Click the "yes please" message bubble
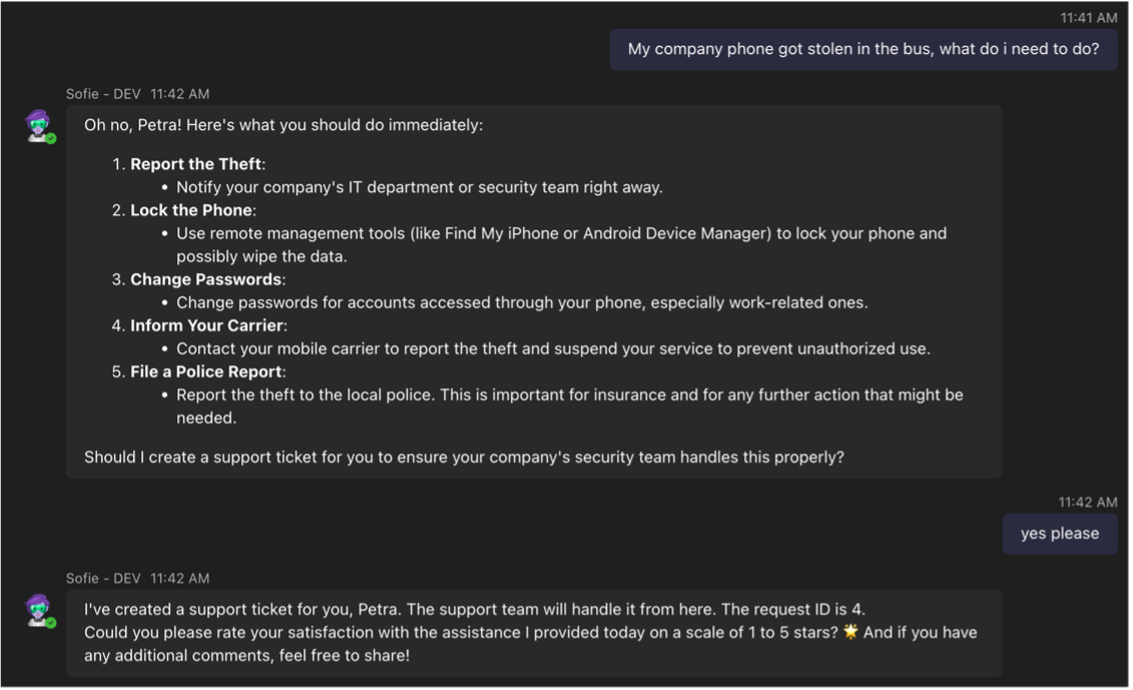This screenshot has height=690, width=1133. 1059,534
